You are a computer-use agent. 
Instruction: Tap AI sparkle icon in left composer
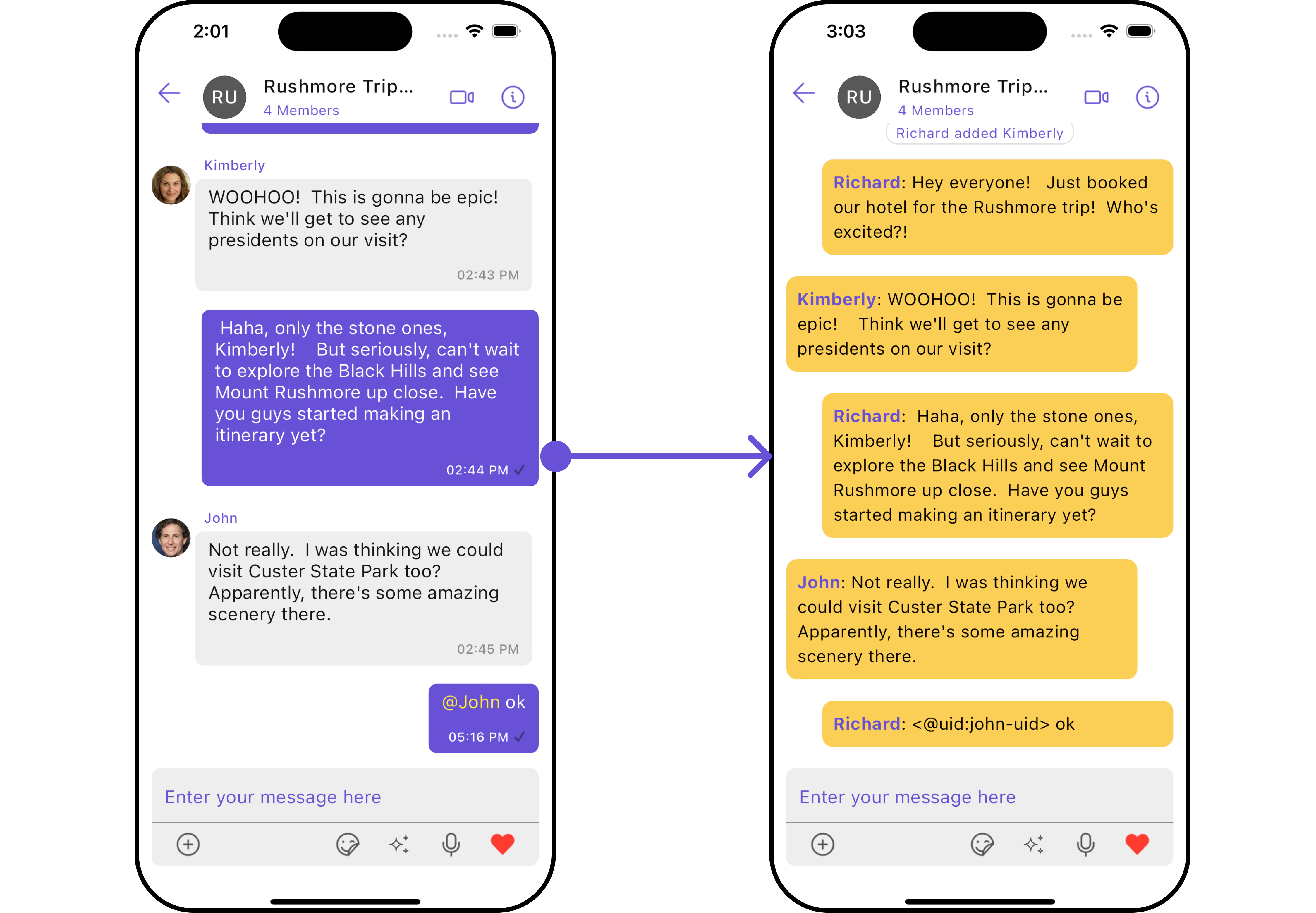pos(399,844)
